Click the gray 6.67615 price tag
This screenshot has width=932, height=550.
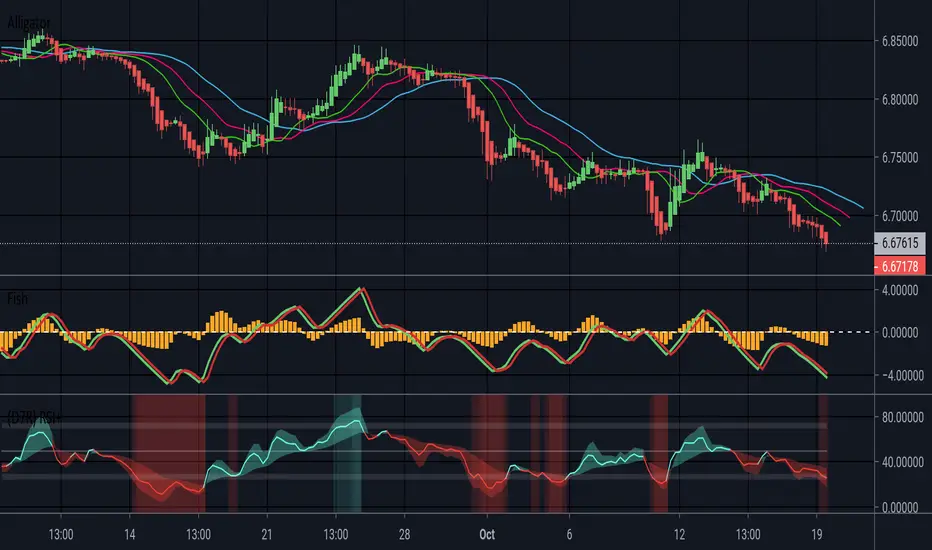[x=900, y=243]
